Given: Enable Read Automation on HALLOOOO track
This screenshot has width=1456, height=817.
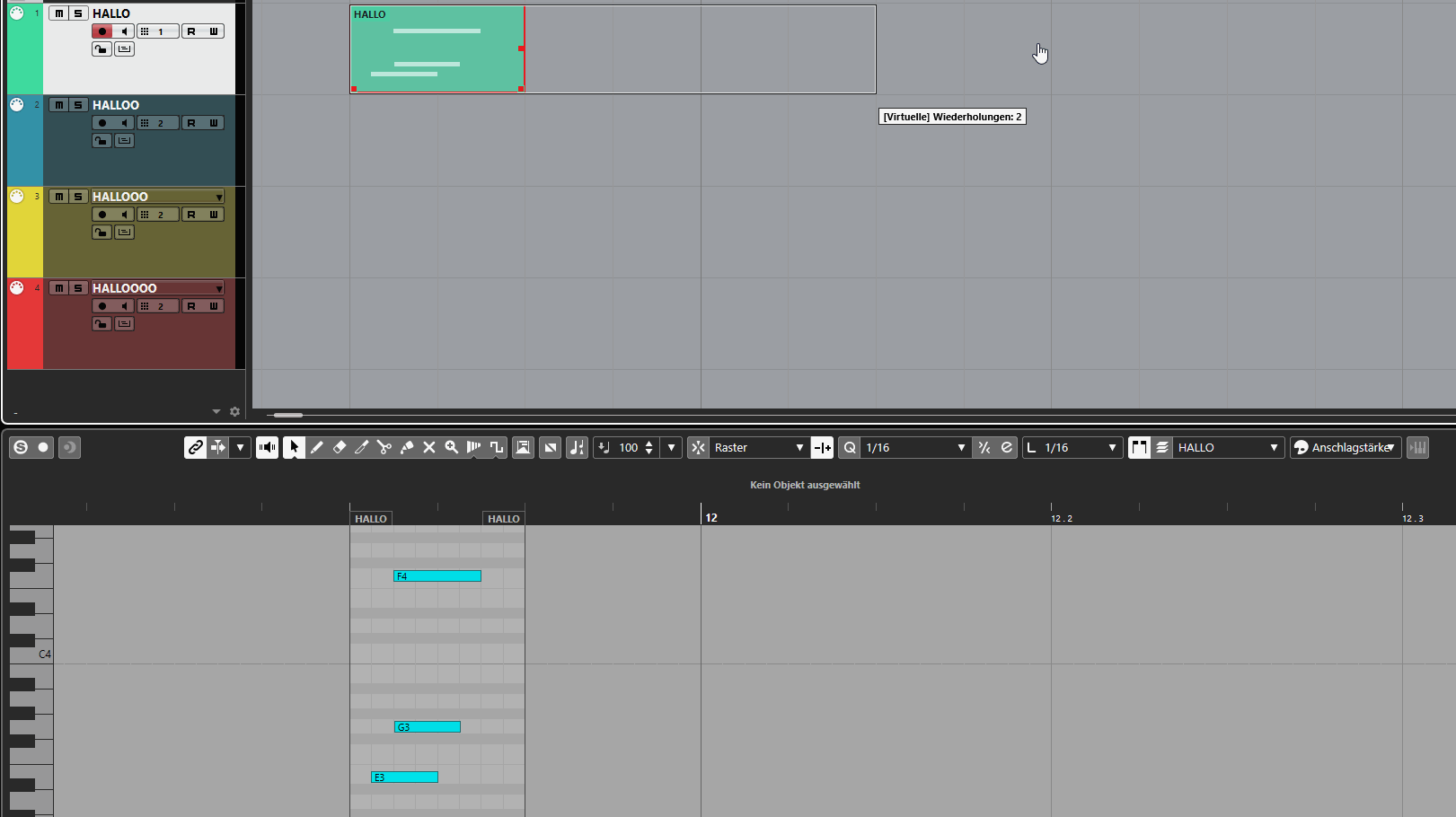Looking at the screenshot, I should (190, 306).
